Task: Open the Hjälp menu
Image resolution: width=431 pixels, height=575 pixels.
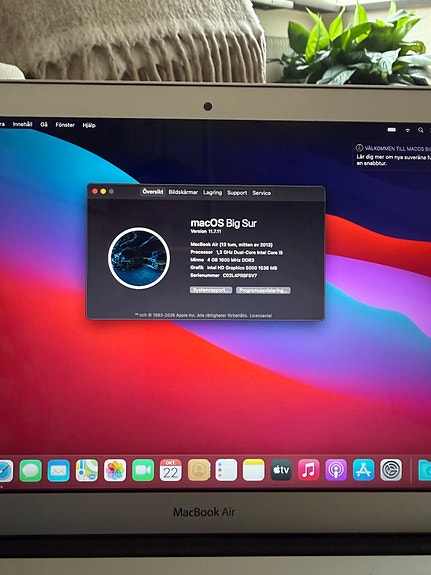Action: tap(89, 125)
